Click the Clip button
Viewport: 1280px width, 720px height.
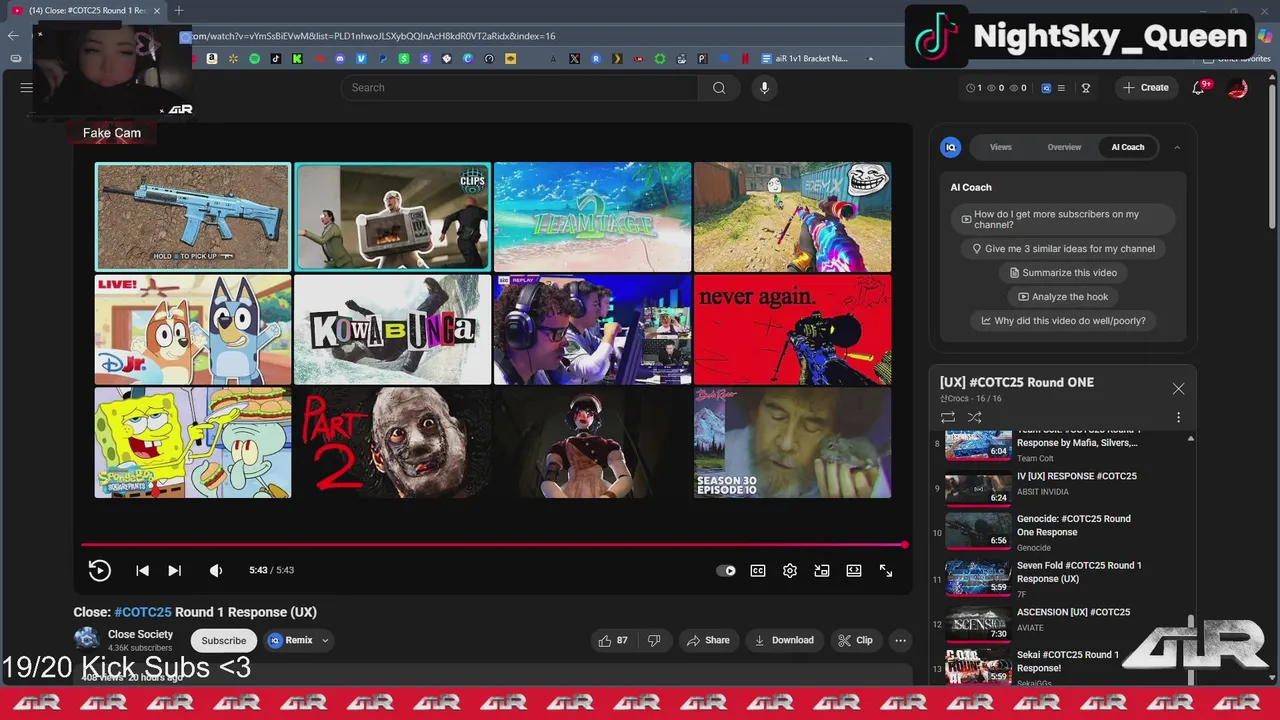[x=855, y=640]
